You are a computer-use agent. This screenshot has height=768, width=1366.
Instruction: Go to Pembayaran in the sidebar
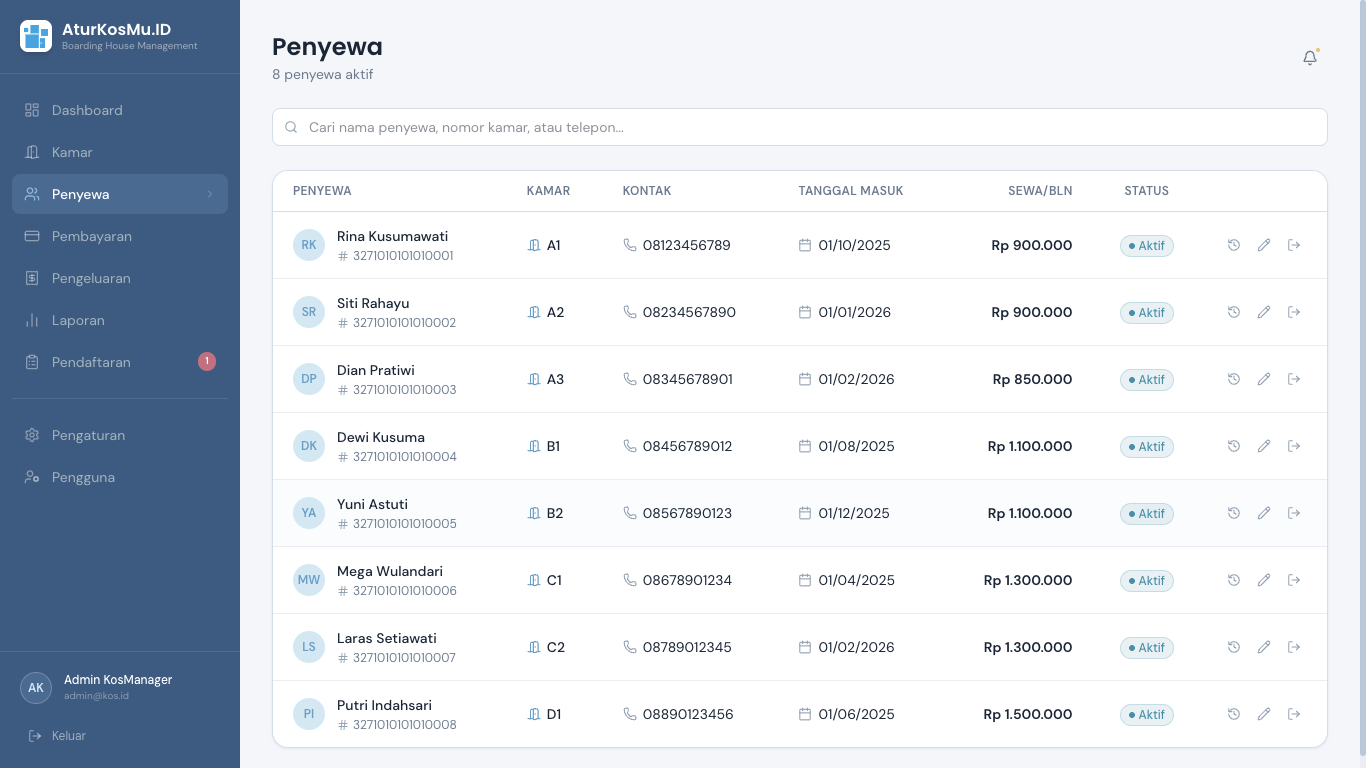91,236
